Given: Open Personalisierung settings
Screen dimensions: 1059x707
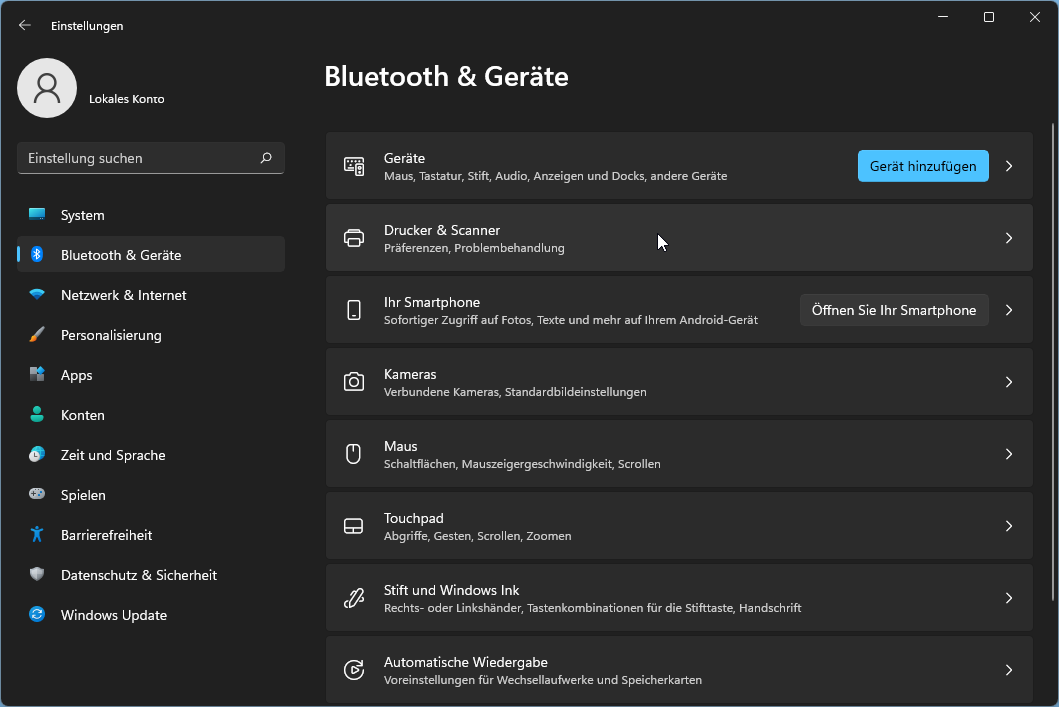Looking at the screenshot, I should [x=111, y=335].
